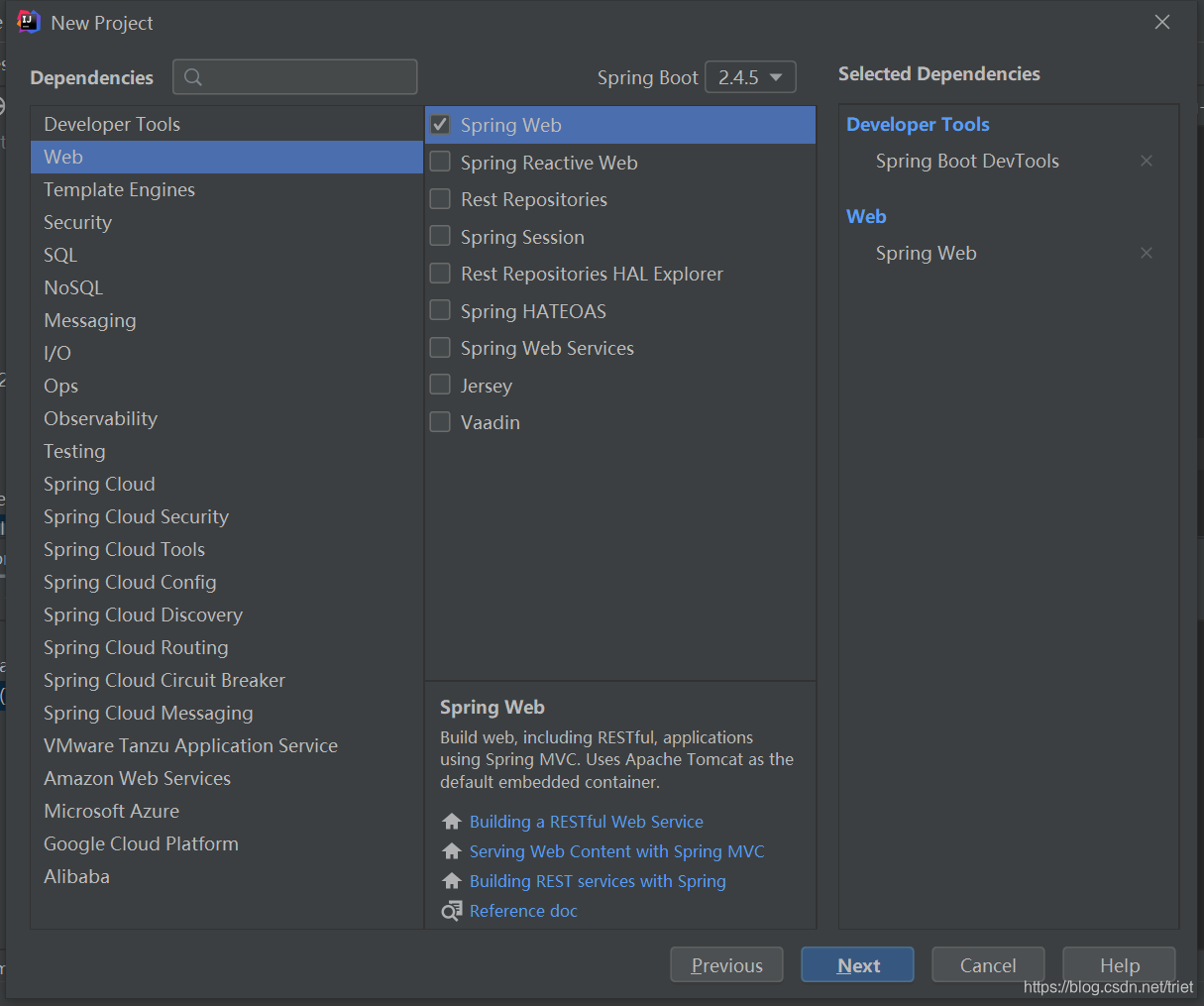Select the I/O category
The width and height of the screenshot is (1204, 1006).
[227, 353]
